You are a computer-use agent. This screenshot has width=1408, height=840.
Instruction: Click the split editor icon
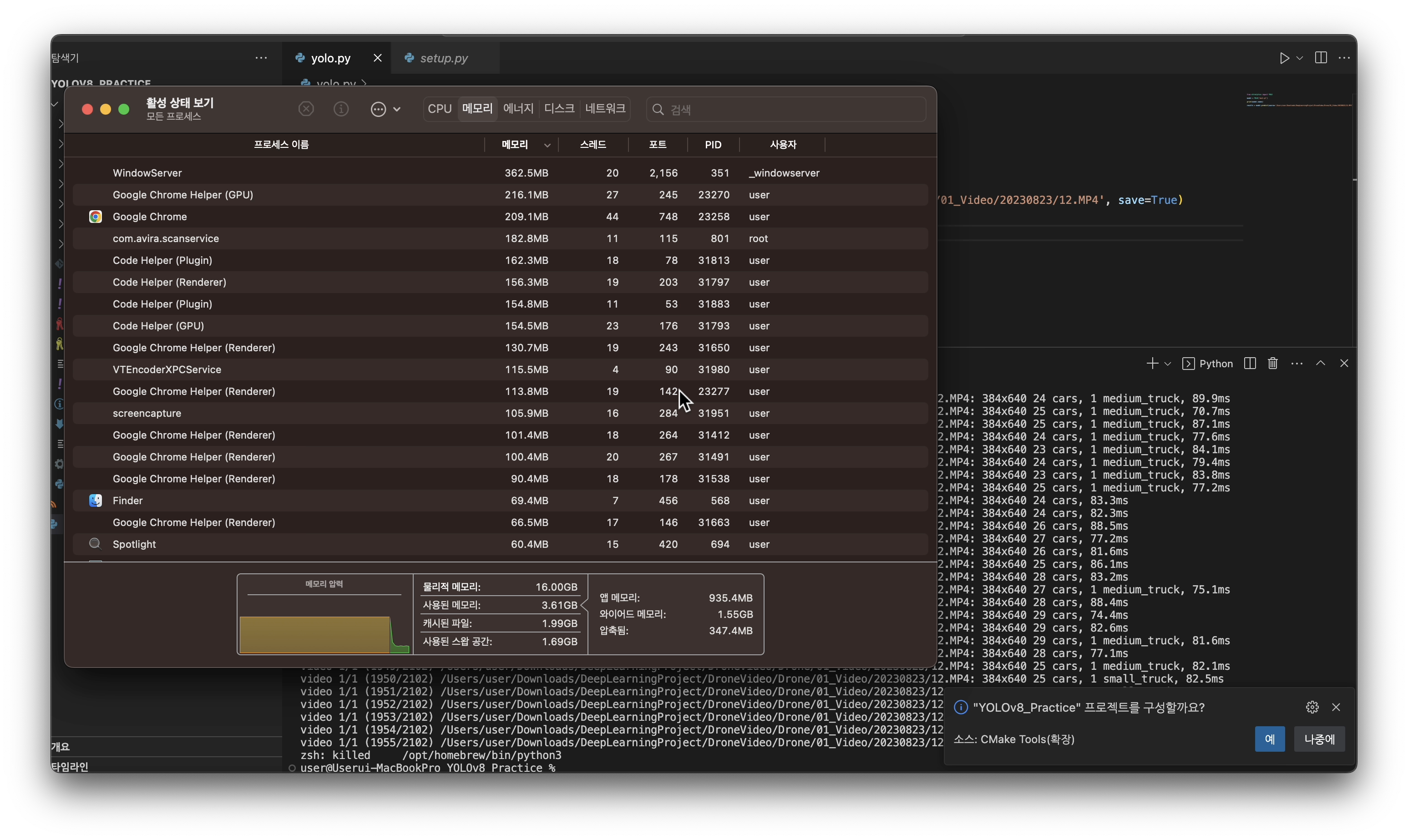tap(1321, 58)
